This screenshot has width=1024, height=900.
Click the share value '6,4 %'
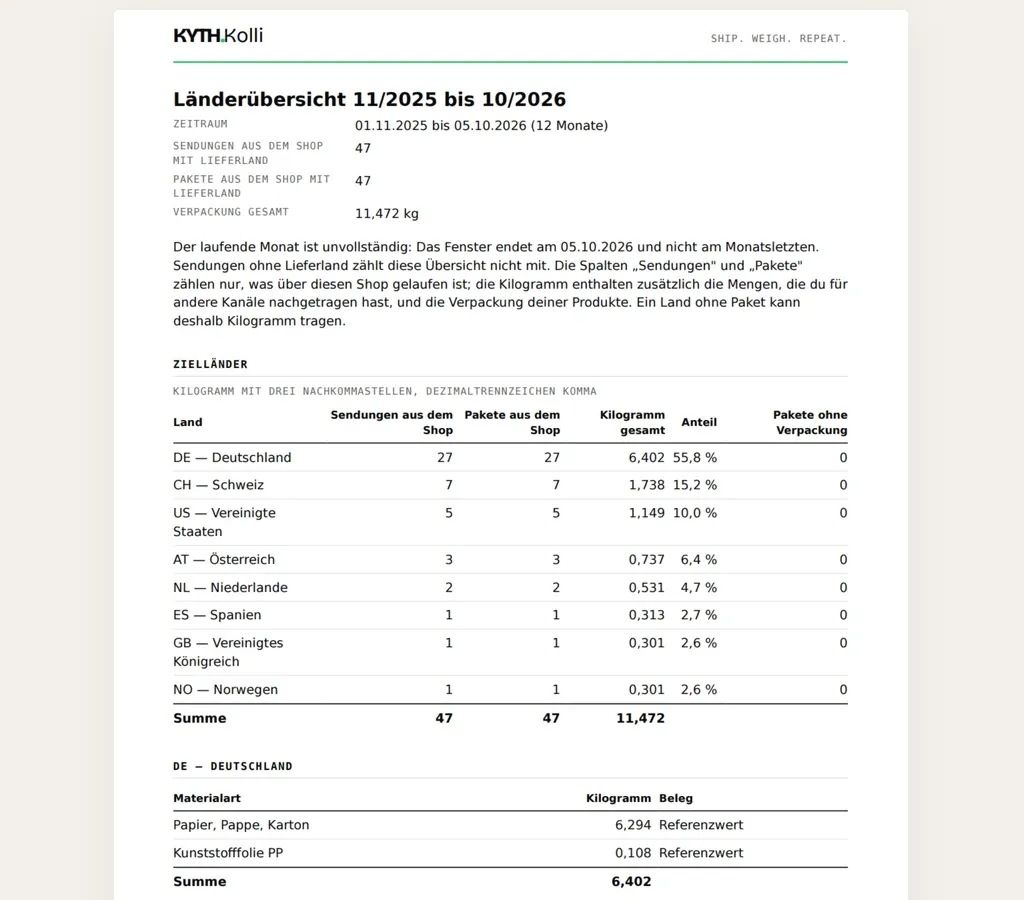click(x=699, y=560)
